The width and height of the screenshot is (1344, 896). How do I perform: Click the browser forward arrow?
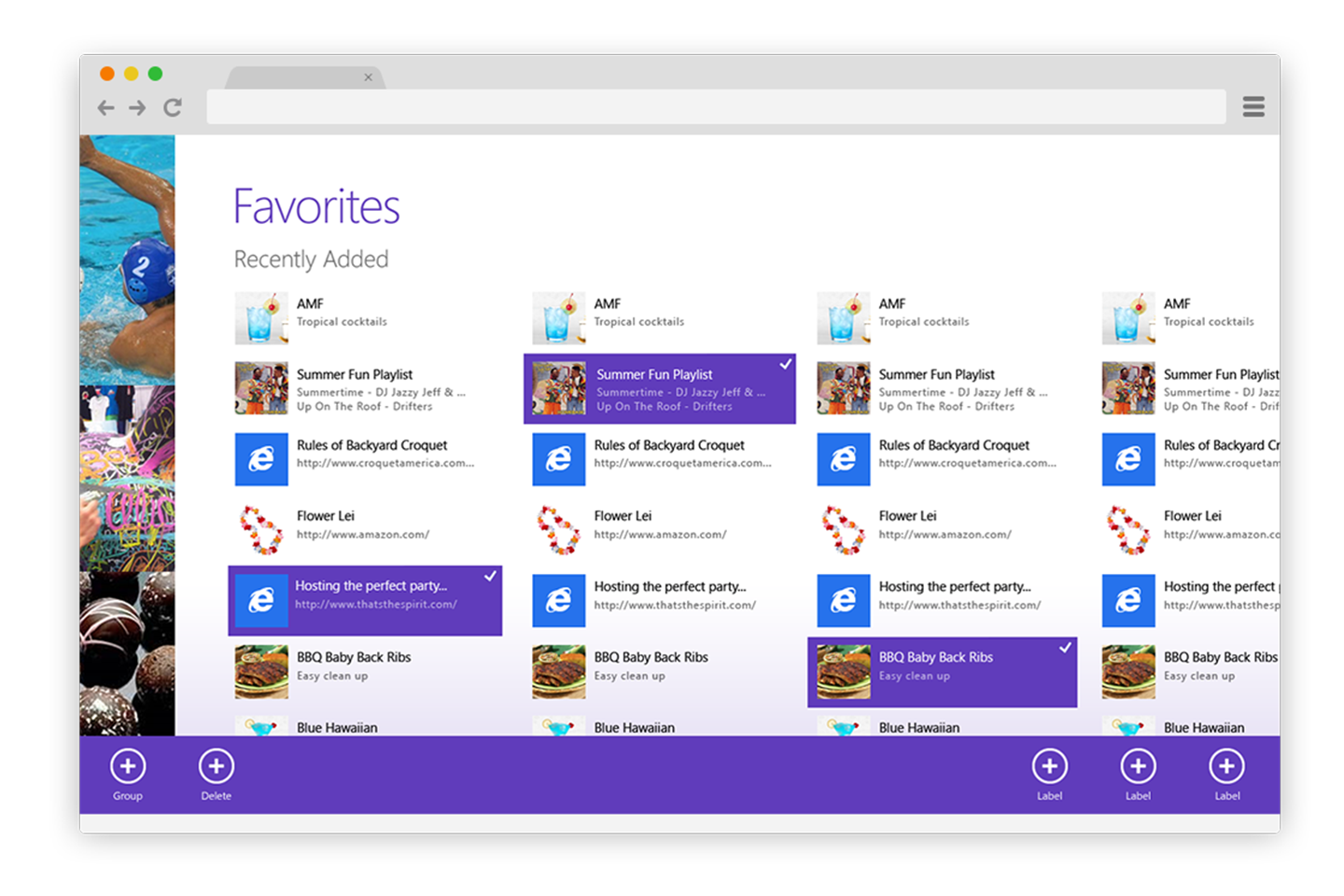(x=137, y=108)
